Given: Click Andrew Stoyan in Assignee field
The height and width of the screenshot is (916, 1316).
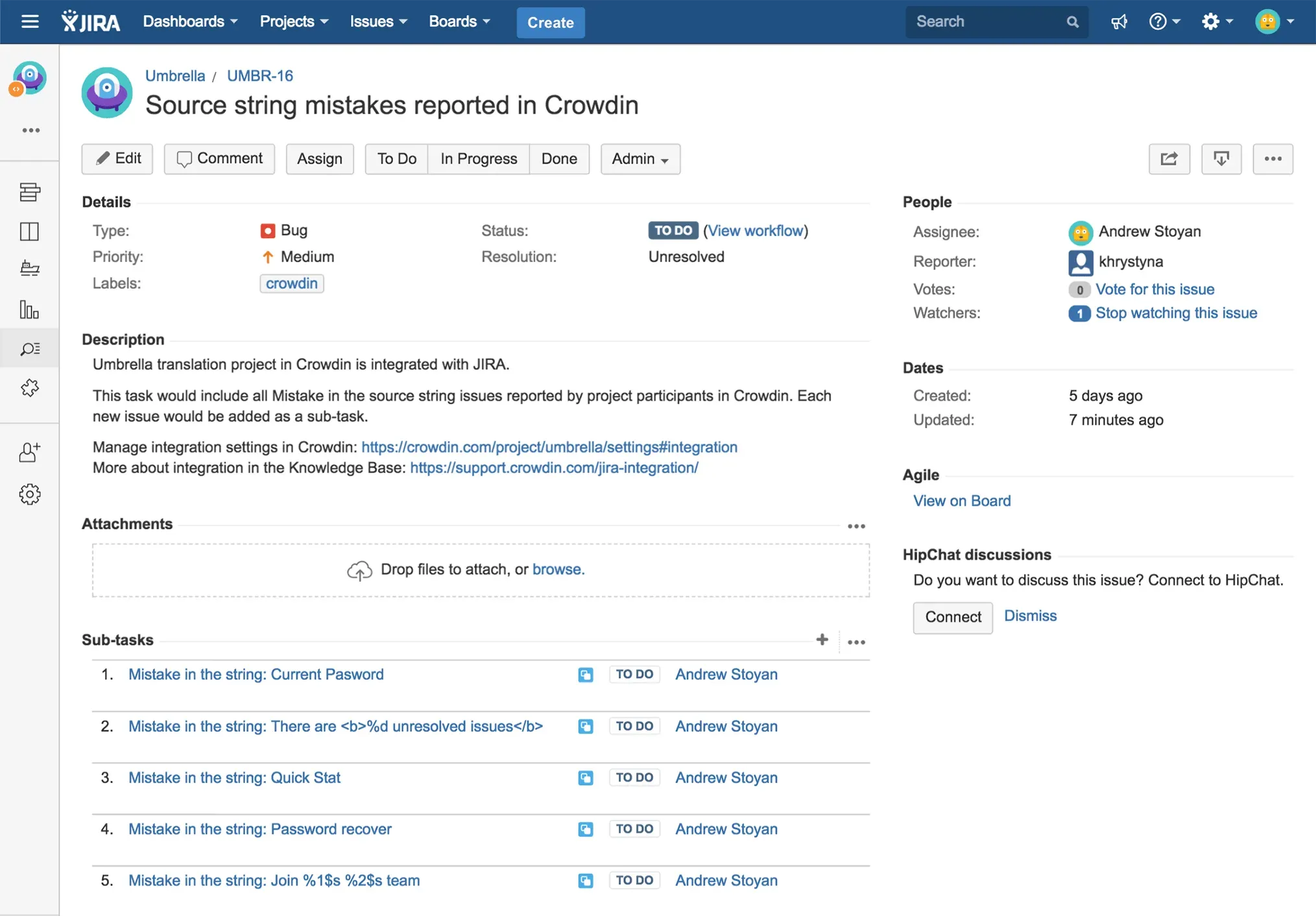Looking at the screenshot, I should pos(1149,232).
